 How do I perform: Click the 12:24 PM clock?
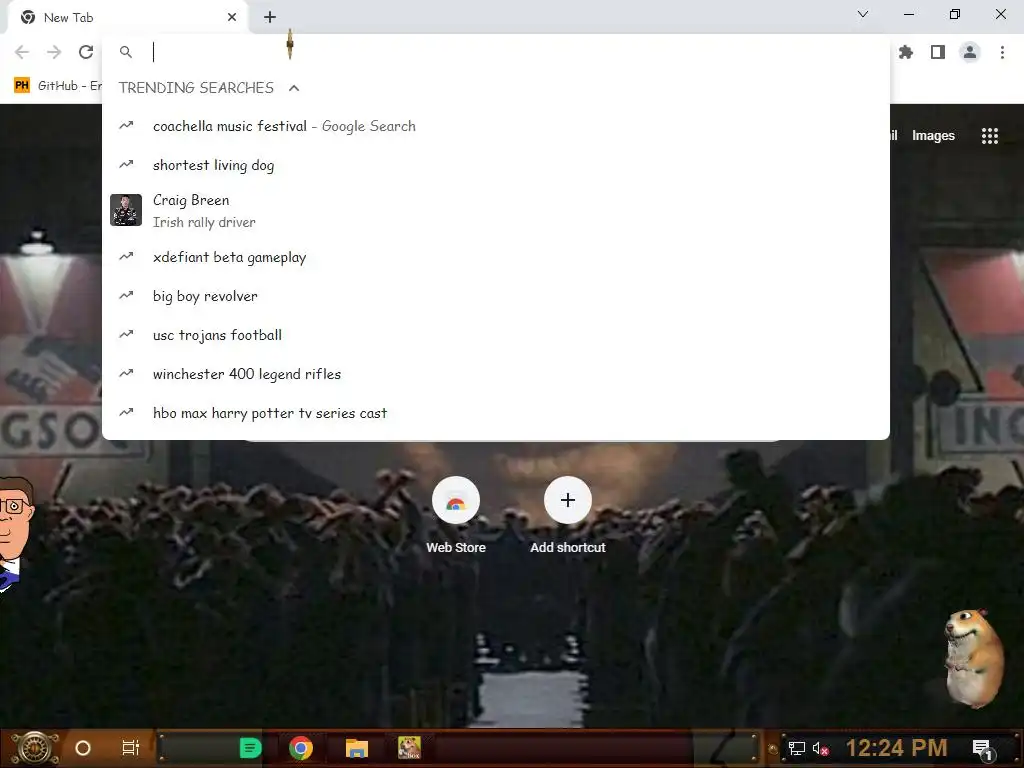click(896, 748)
